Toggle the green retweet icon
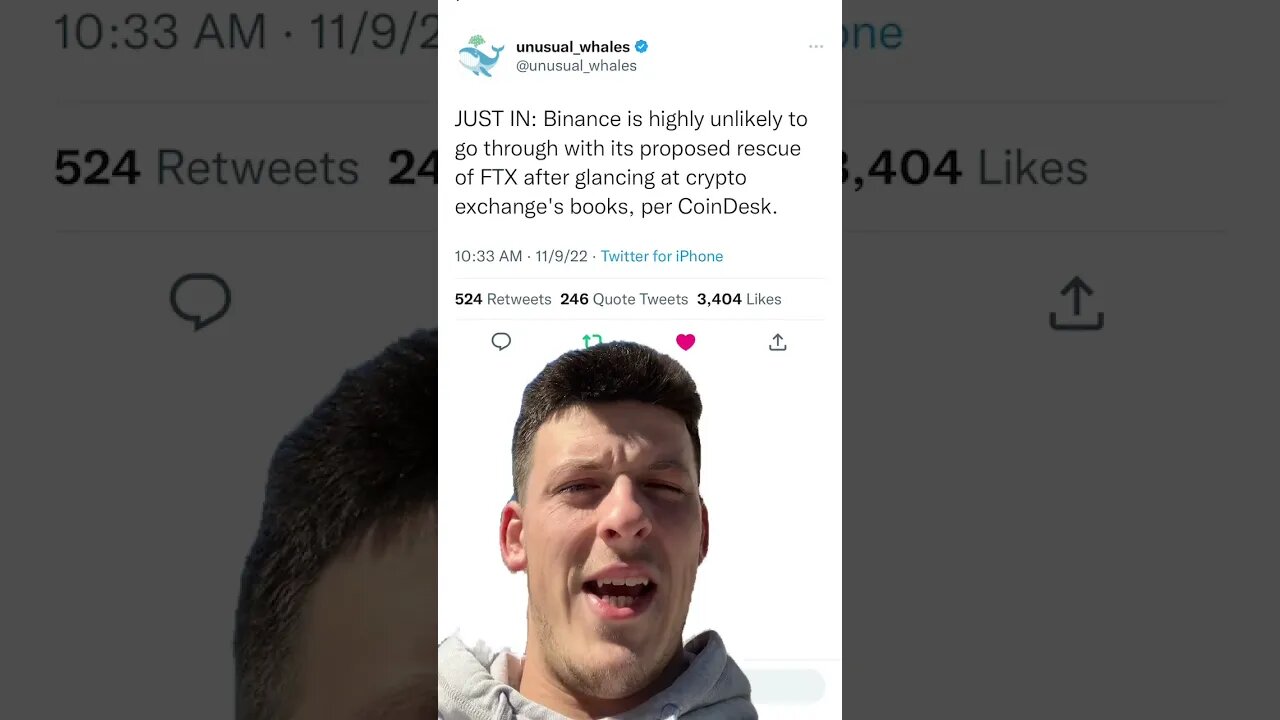The height and width of the screenshot is (720, 1280). click(x=592, y=342)
